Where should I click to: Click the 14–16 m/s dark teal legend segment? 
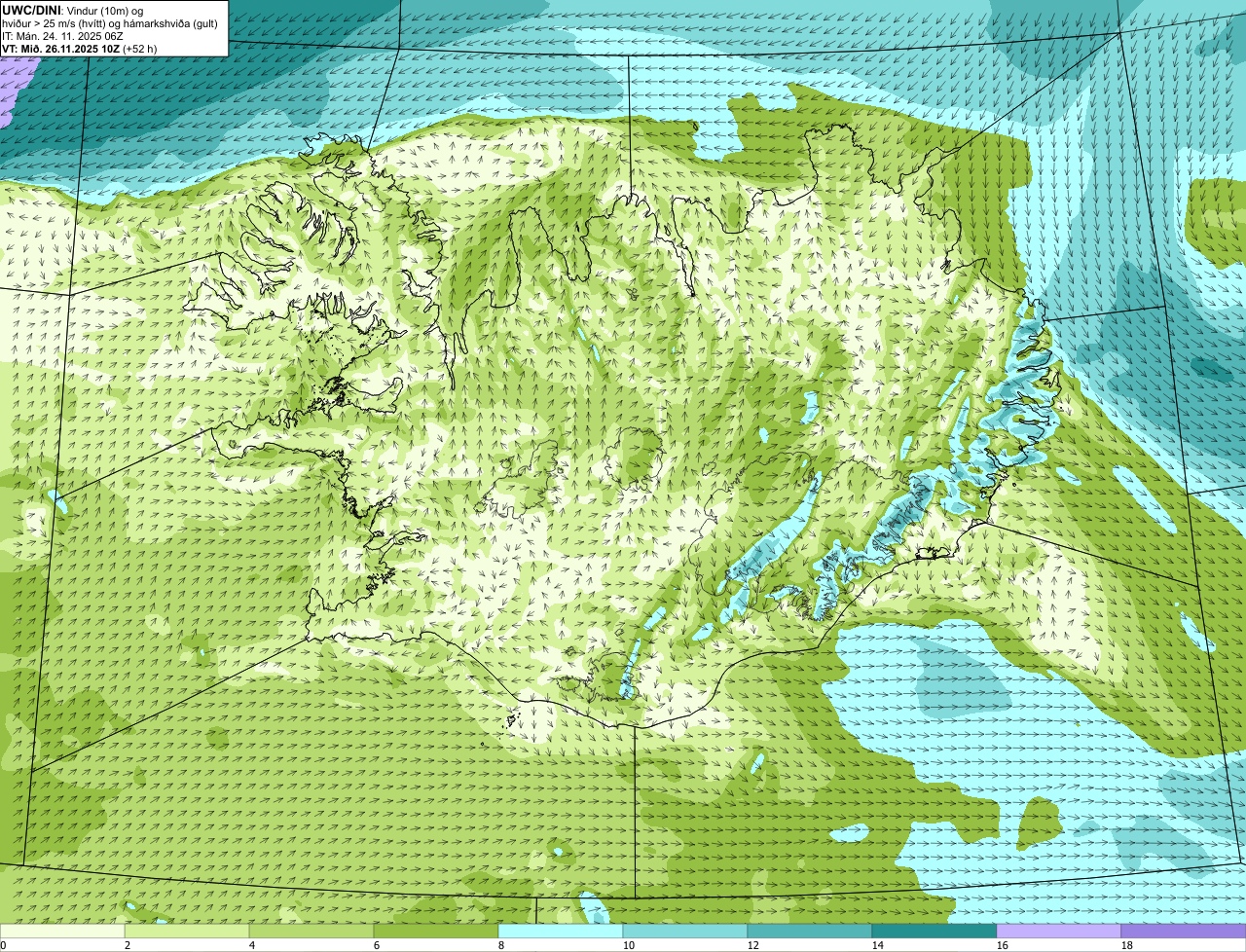pyautogui.click(x=934, y=932)
